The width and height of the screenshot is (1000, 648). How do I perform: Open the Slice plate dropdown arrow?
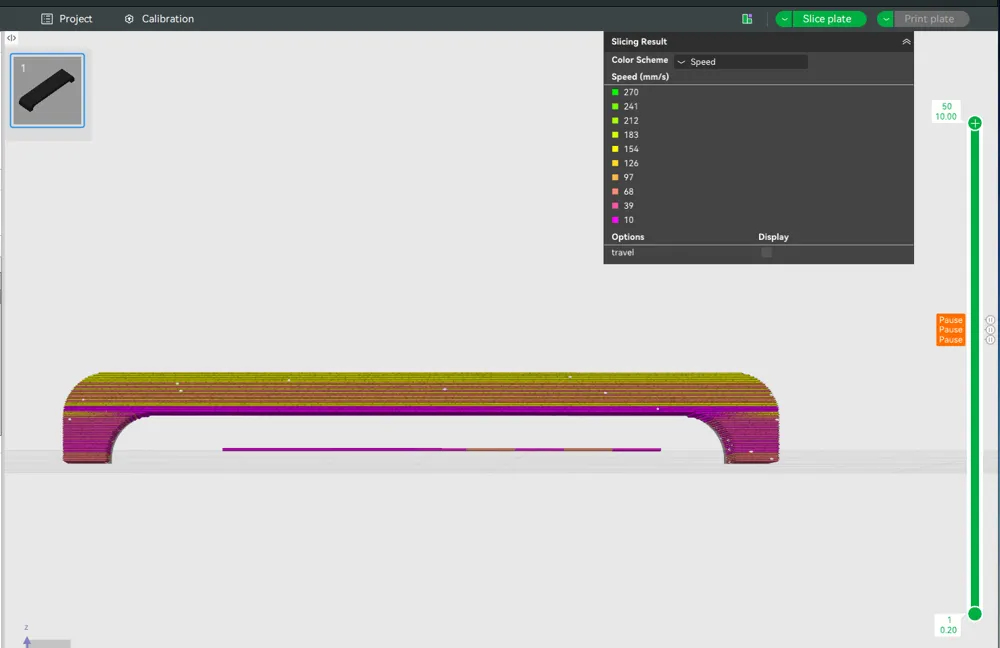click(x=784, y=19)
